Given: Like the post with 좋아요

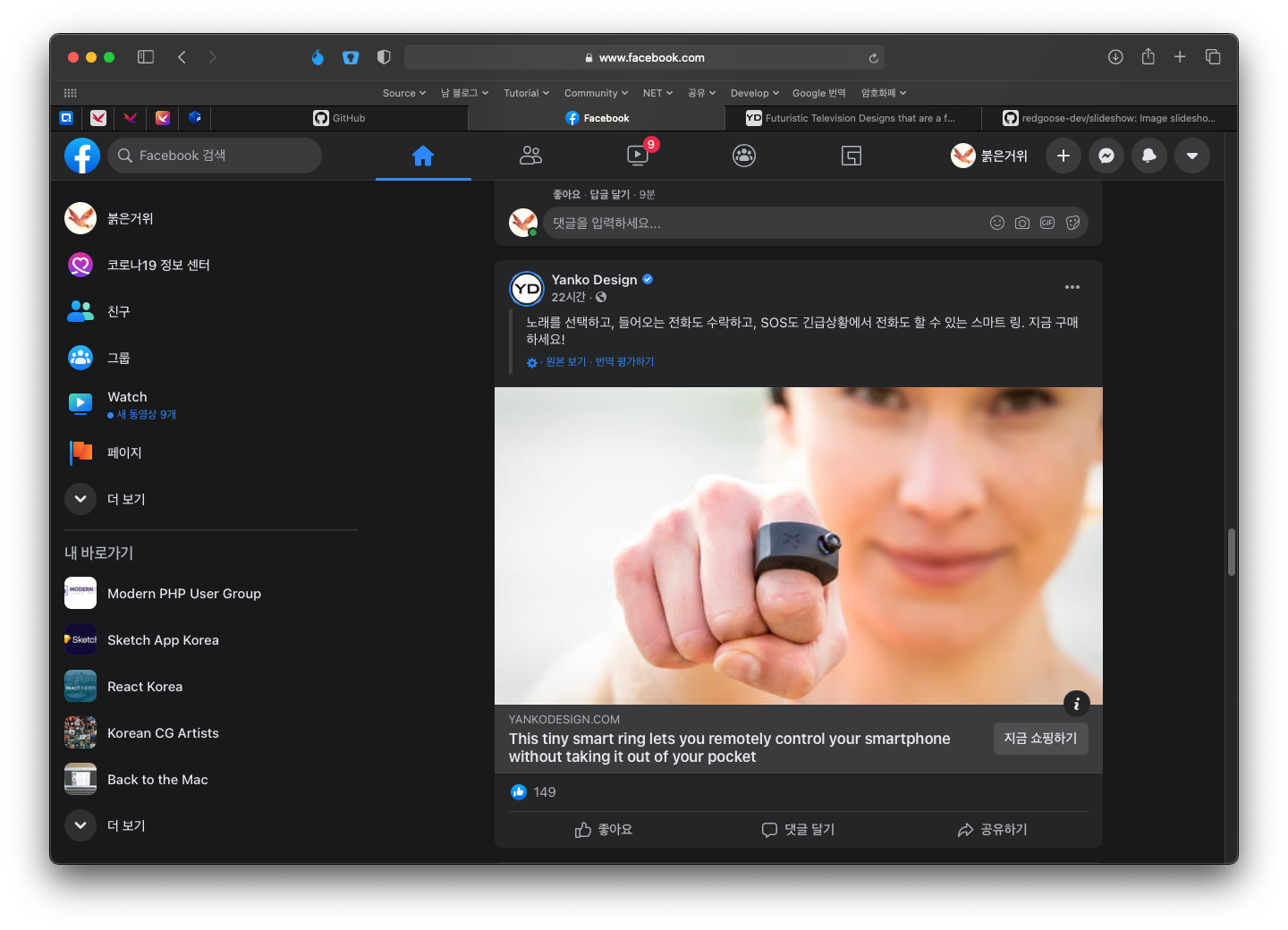Looking at the screenshot, I should point(604,830).
